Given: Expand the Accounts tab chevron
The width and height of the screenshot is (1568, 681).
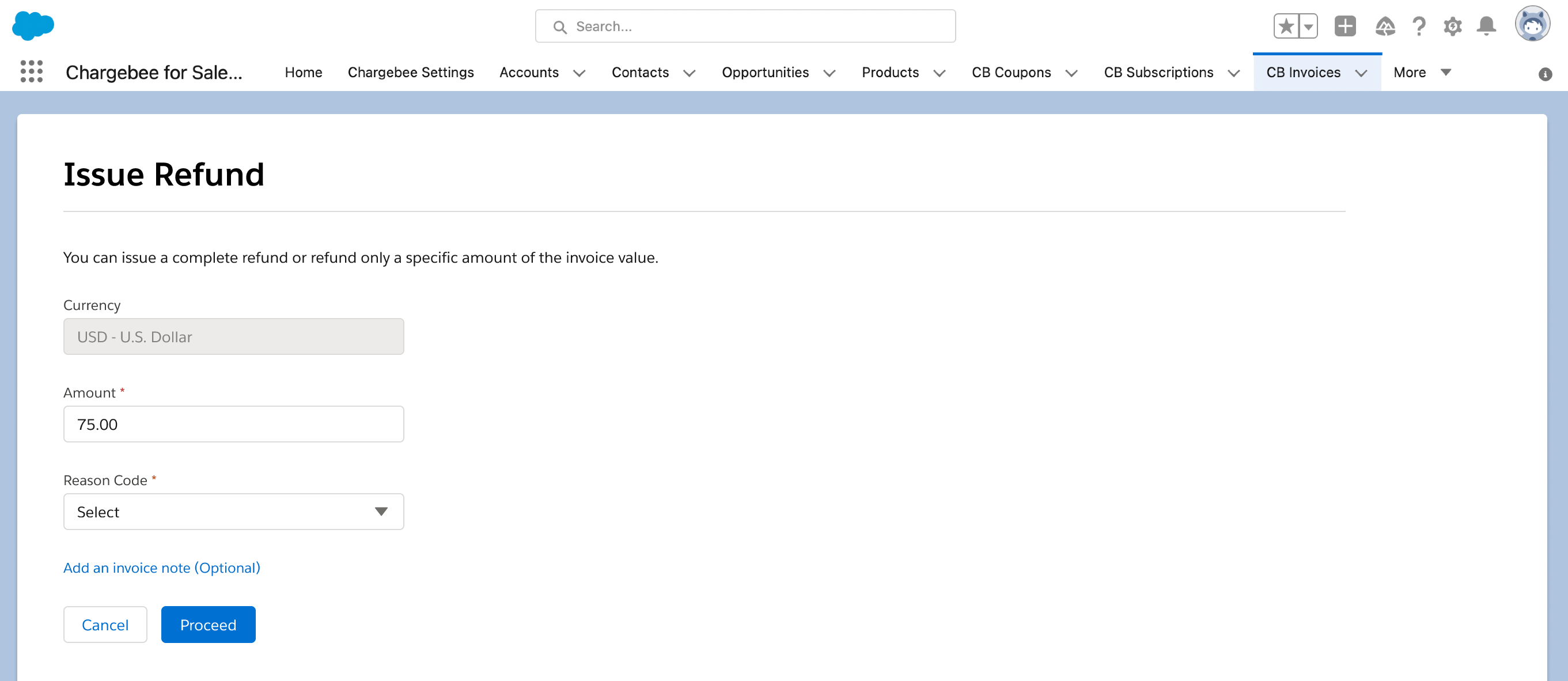Looking at the screenshot, I should pos(579,73).
